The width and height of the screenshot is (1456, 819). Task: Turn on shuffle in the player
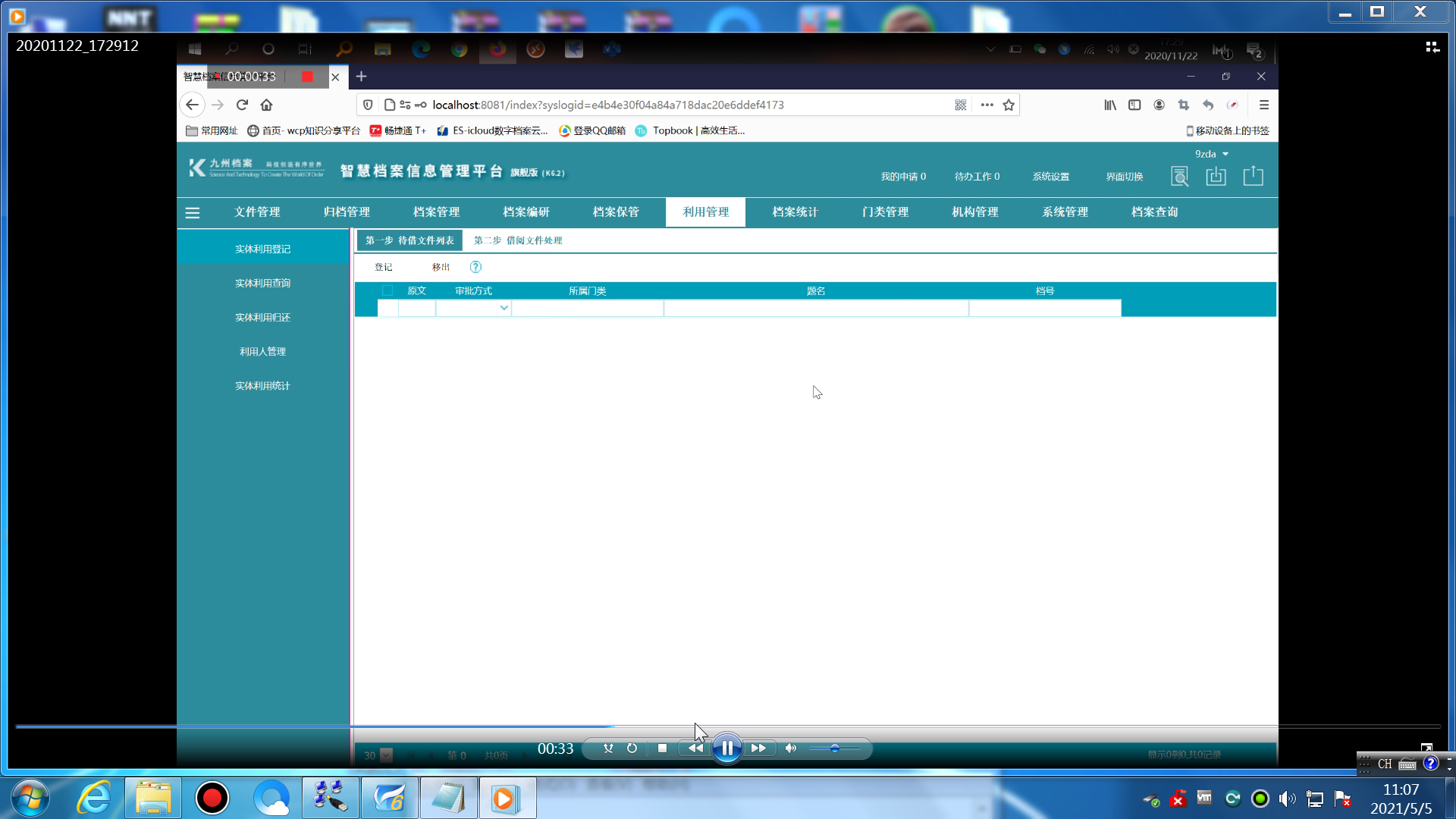pyautogui.click(x=608, y=748)
